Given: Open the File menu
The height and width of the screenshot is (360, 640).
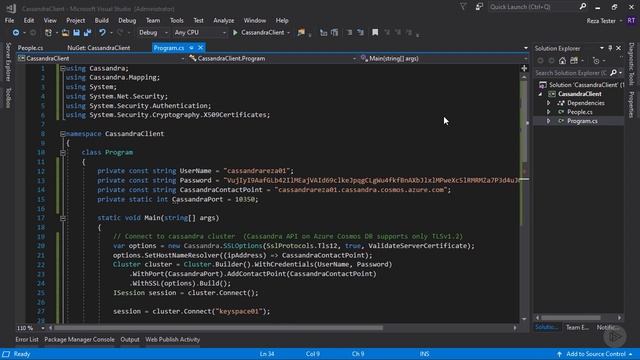Looking at the screenshot, I should pos(9,20).
